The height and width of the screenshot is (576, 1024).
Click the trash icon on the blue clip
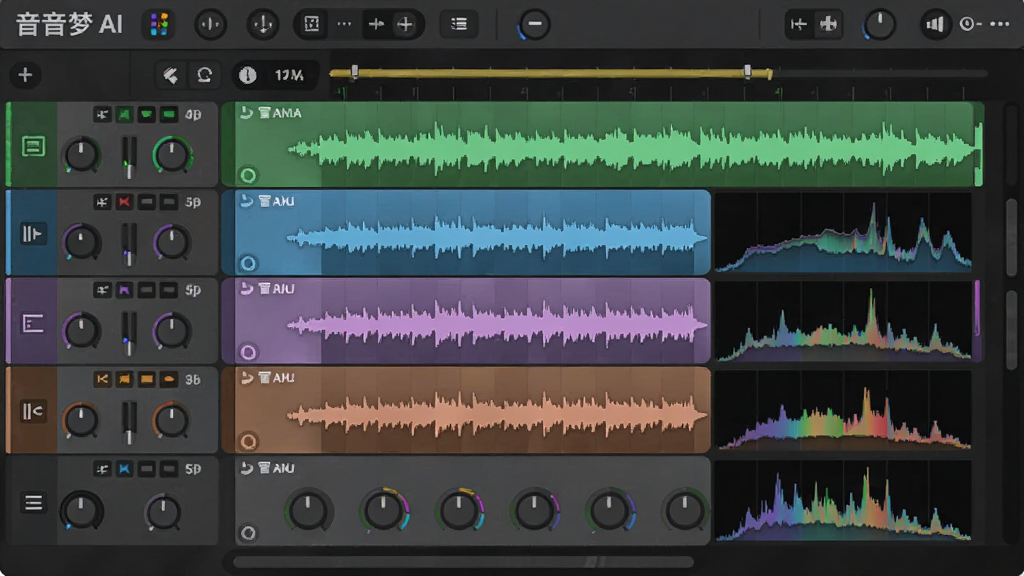point(264,201)
